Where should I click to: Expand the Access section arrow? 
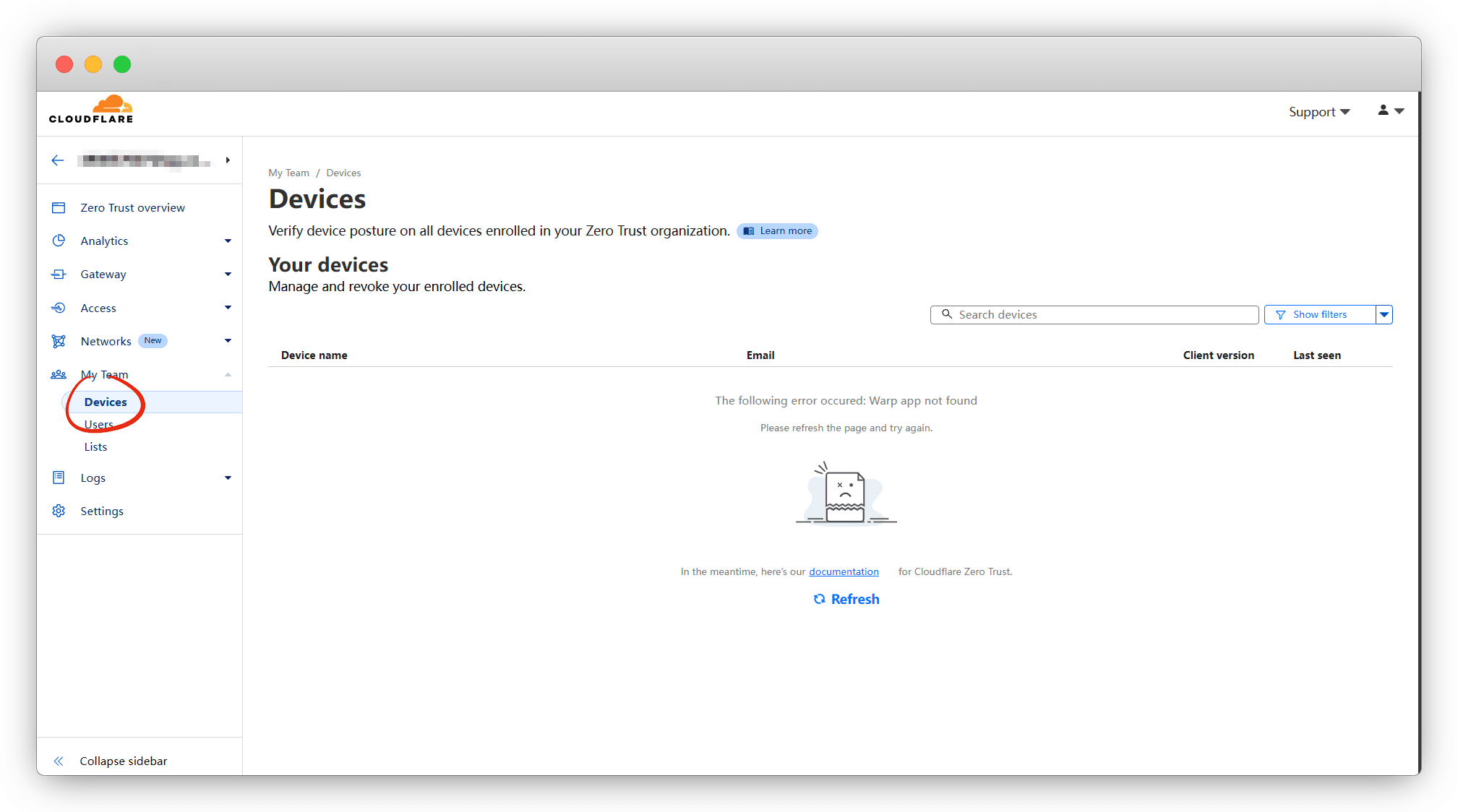pyautogui.click(x=228, y=308)
